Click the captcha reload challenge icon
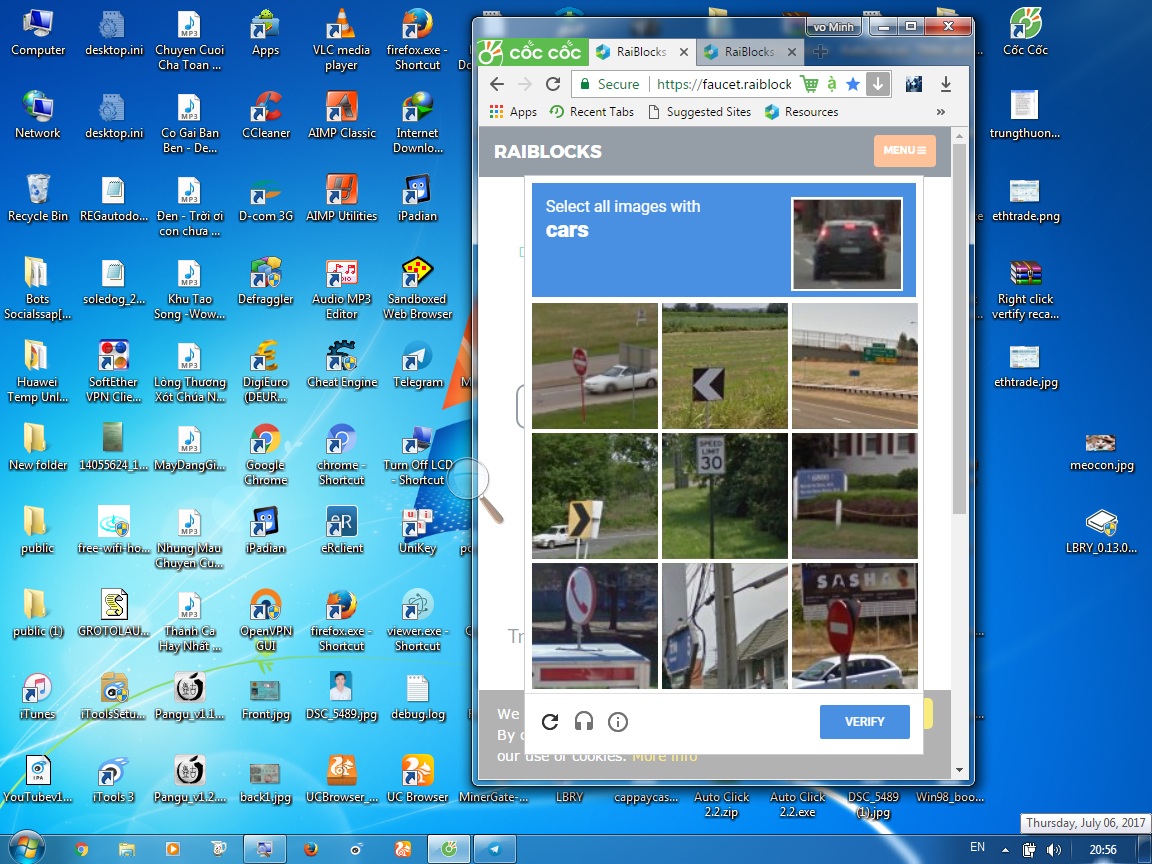Screen dimensions: 1152x864 tap(550, 722)
